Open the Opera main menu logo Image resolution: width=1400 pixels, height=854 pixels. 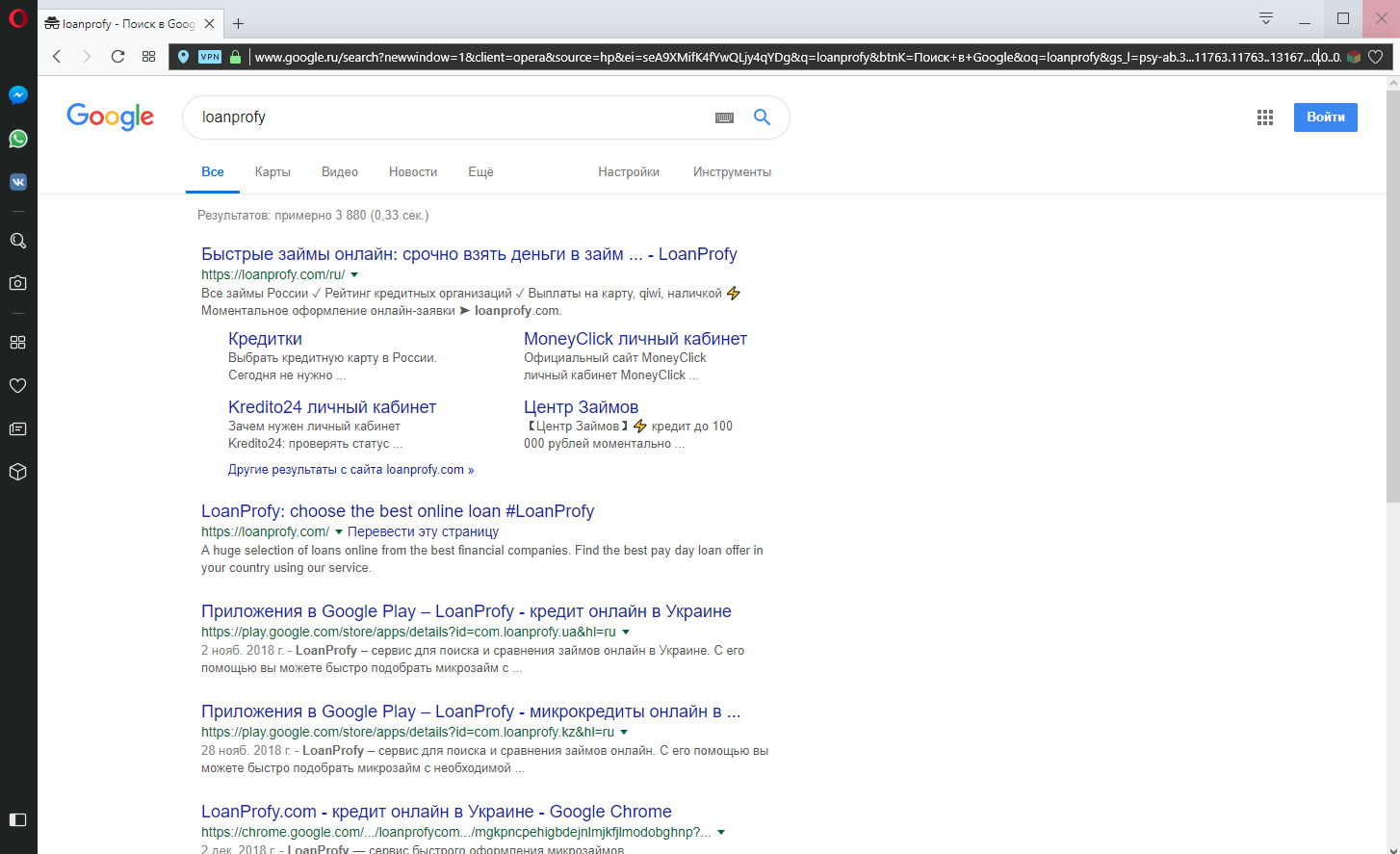click(x=17, y=18)
